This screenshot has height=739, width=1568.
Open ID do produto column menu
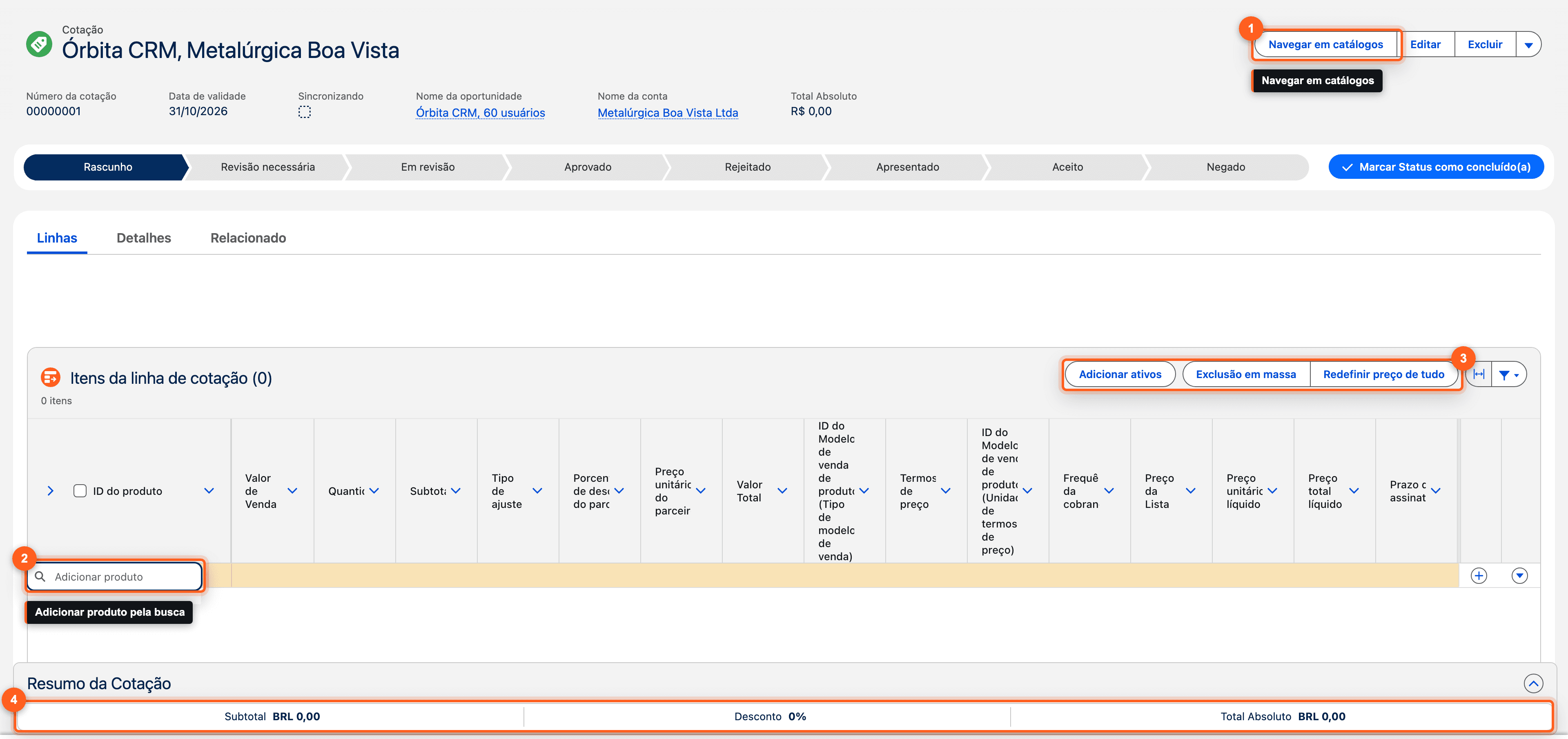209,491
